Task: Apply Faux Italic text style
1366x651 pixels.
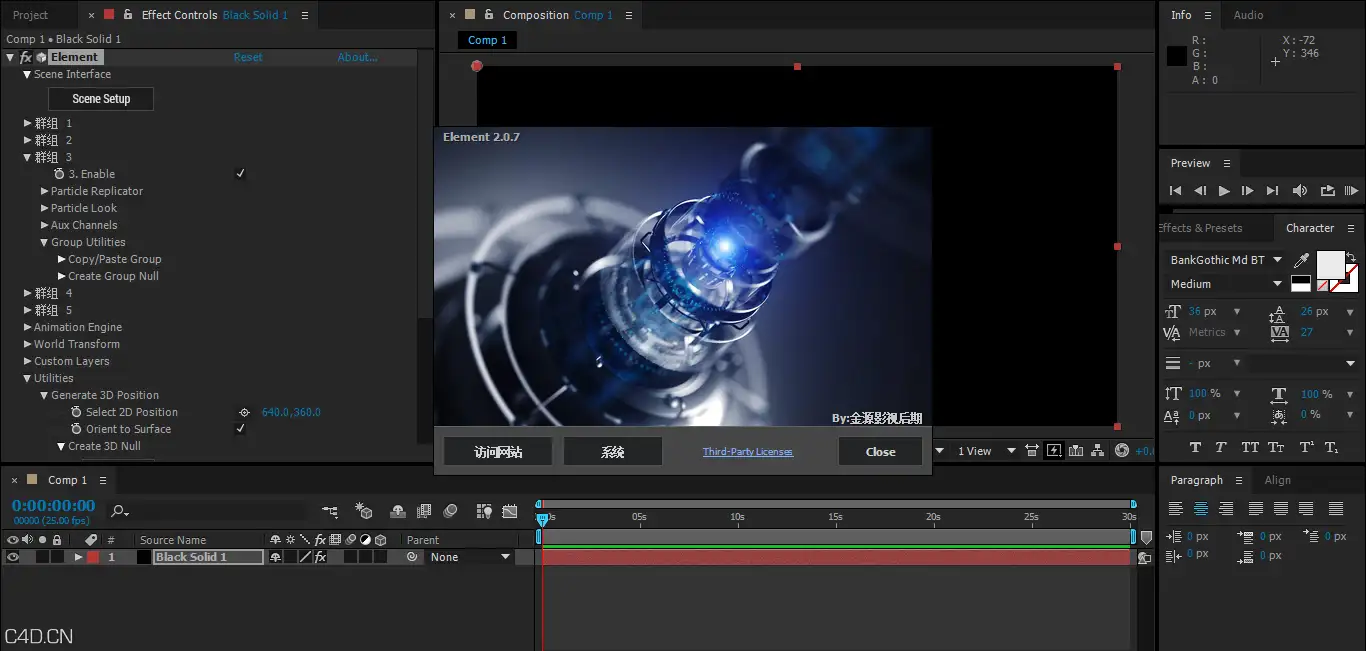Action: pos(1221,447)
